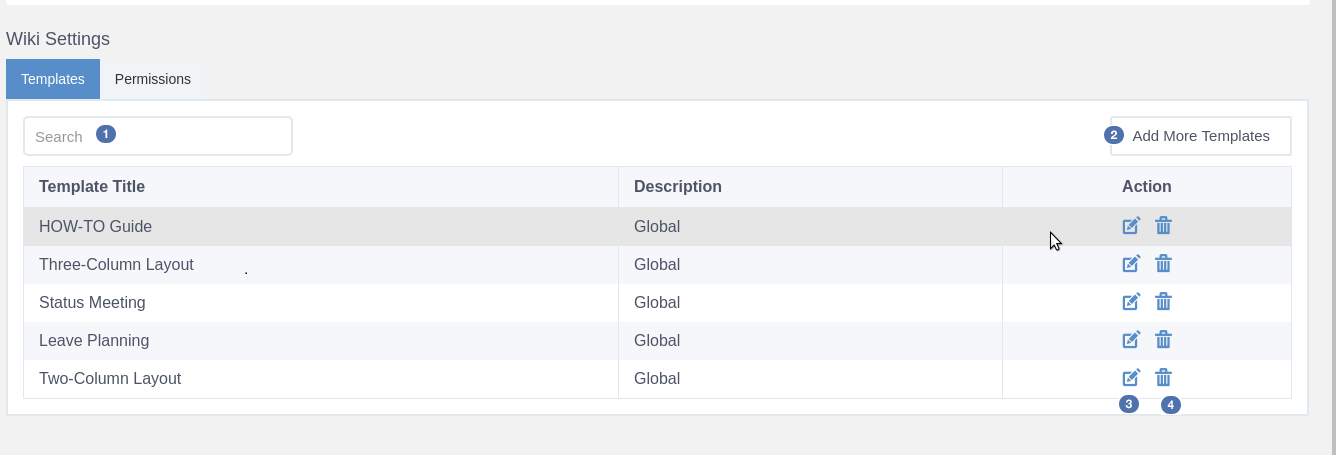The image size is (1336, 455).
Task: Focus the template Search field
Action: (158, 136)
